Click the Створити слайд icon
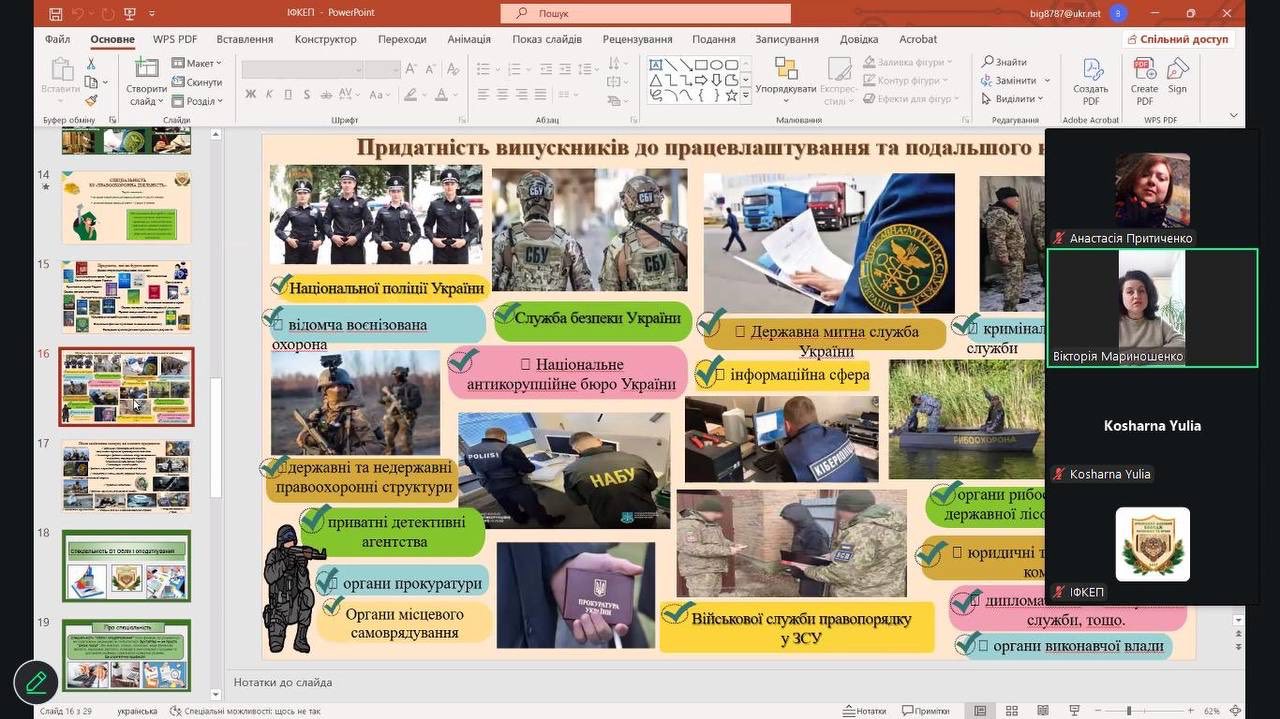The image size is (1280, 719). 147,69
